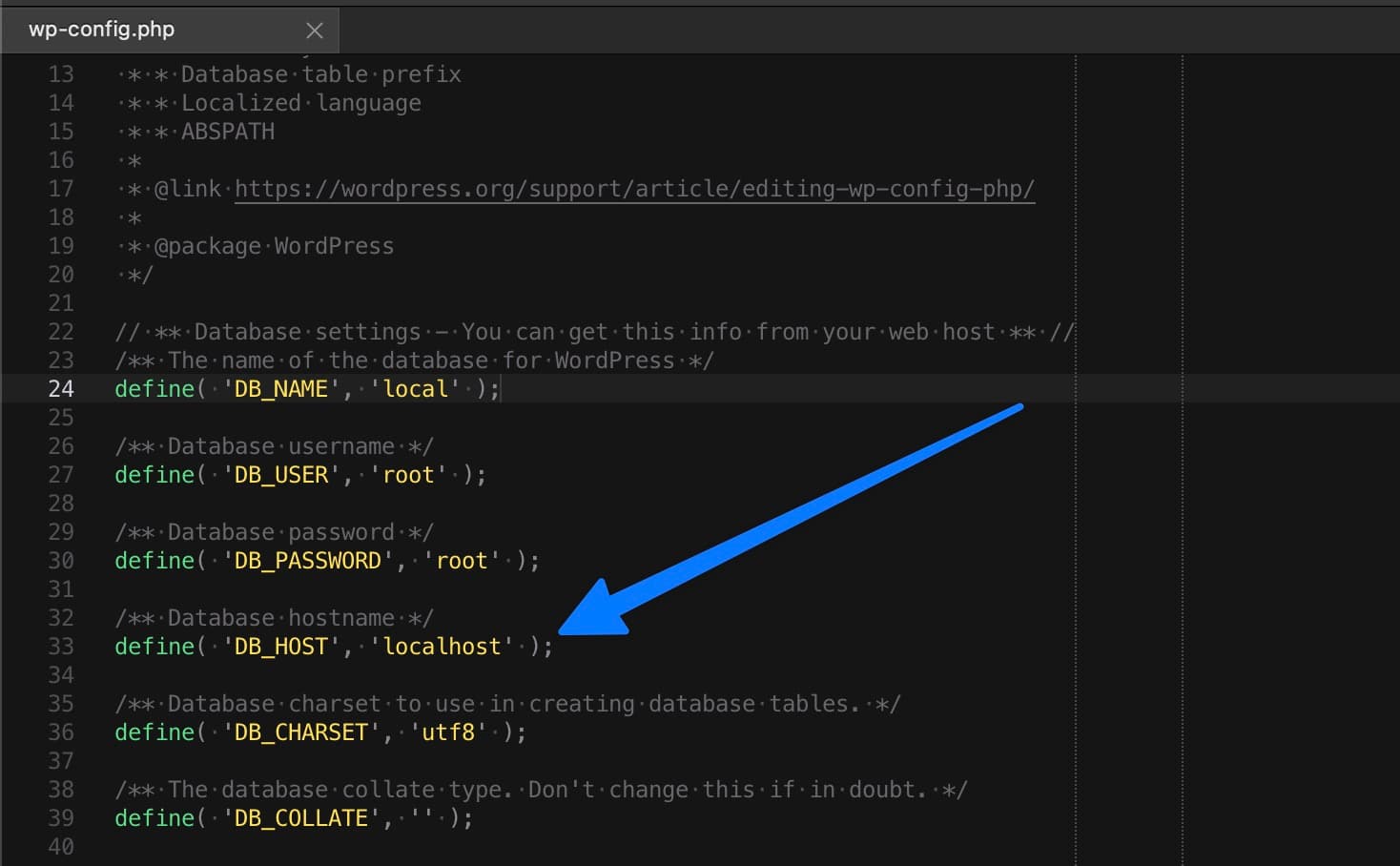
Task: Place cursor in DB_PASSWORD's 'root' value
Action: point(462,561)
